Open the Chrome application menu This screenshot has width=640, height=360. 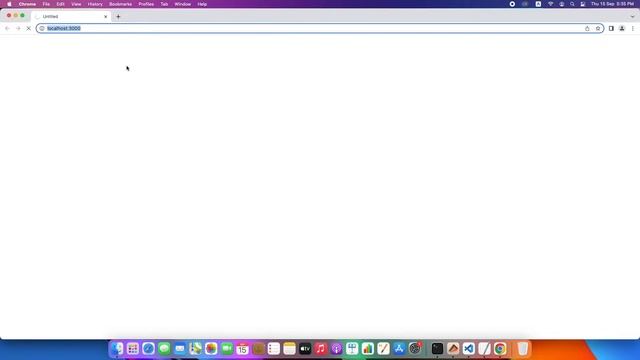point(27,4)
